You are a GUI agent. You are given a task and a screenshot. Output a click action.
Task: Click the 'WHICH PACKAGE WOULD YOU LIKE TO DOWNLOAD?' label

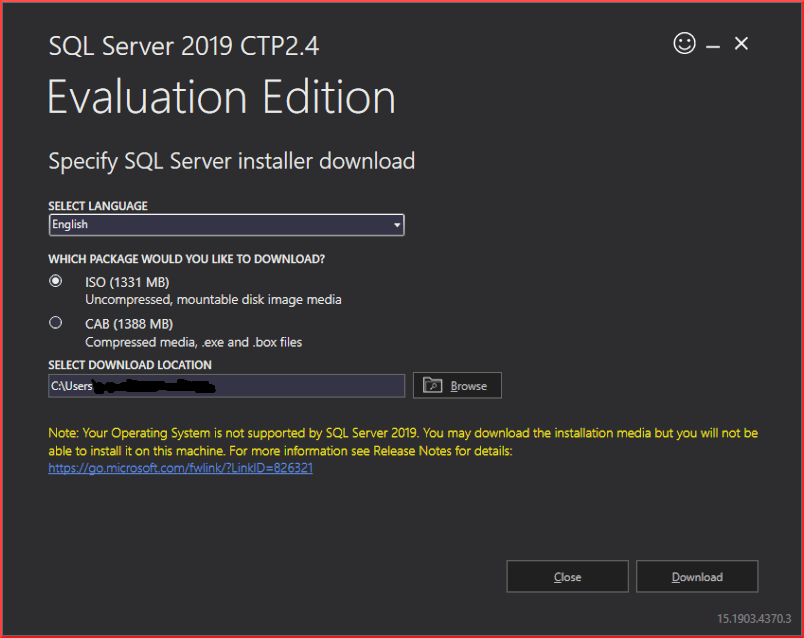pyautogui.click(x=187, y=259)
